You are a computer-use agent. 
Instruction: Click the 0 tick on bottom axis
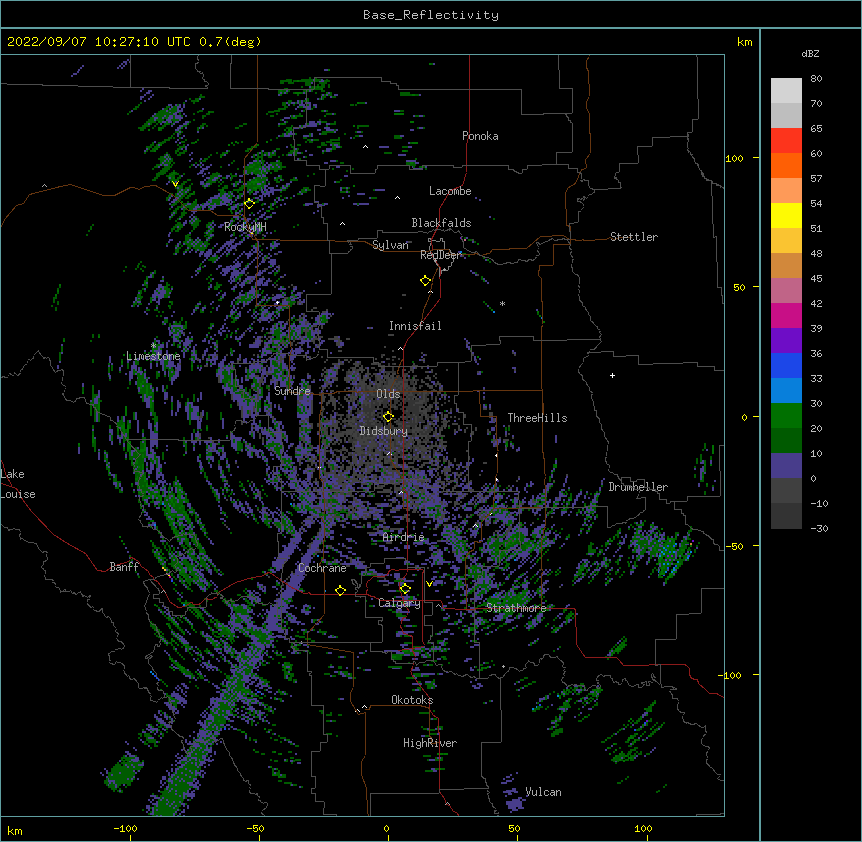[386, 829]
